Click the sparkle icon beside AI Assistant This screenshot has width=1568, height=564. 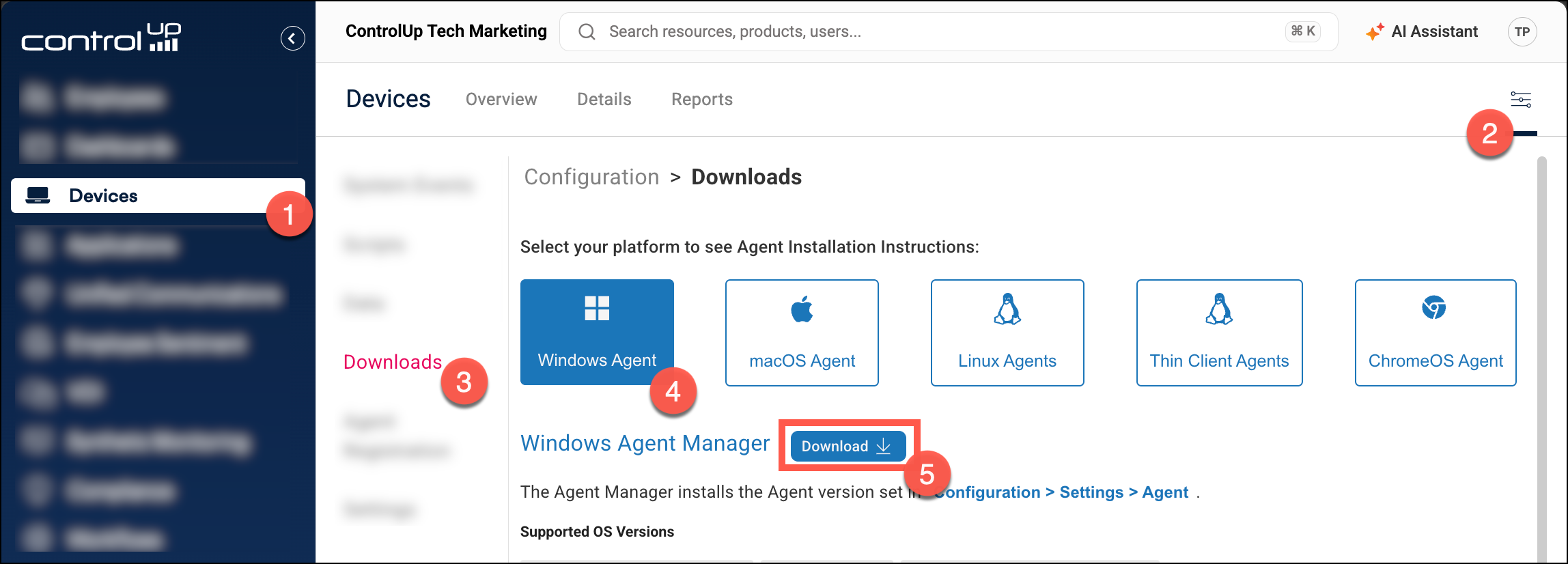tap(1374, 31)
